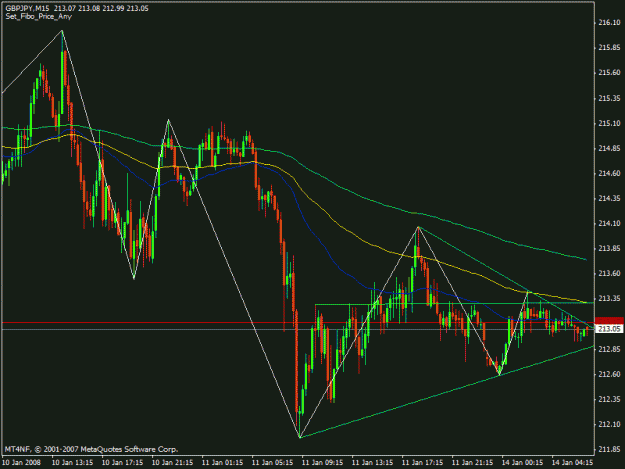Click the Set_Fibo_Price_Any indicator label
Screen dimensions: 625x469
coord(39,17)
